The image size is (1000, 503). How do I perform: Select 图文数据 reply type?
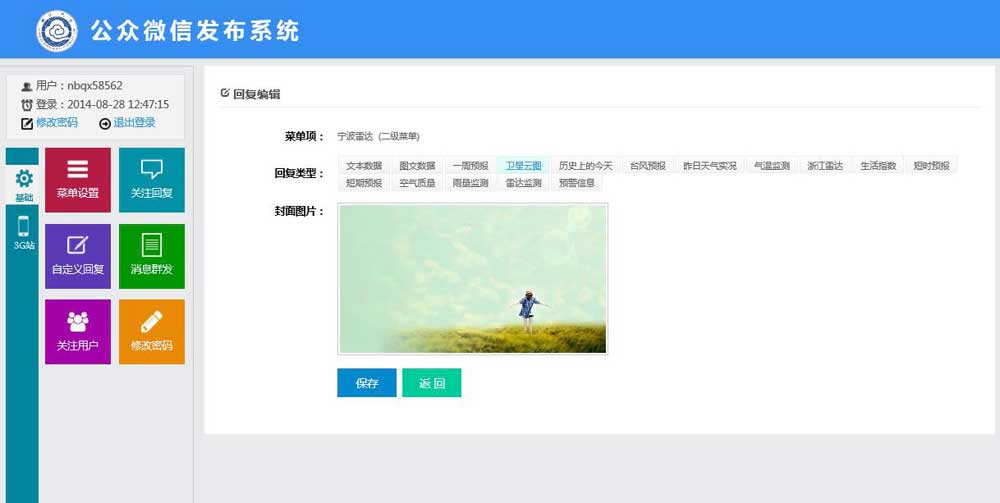(417, 166)
